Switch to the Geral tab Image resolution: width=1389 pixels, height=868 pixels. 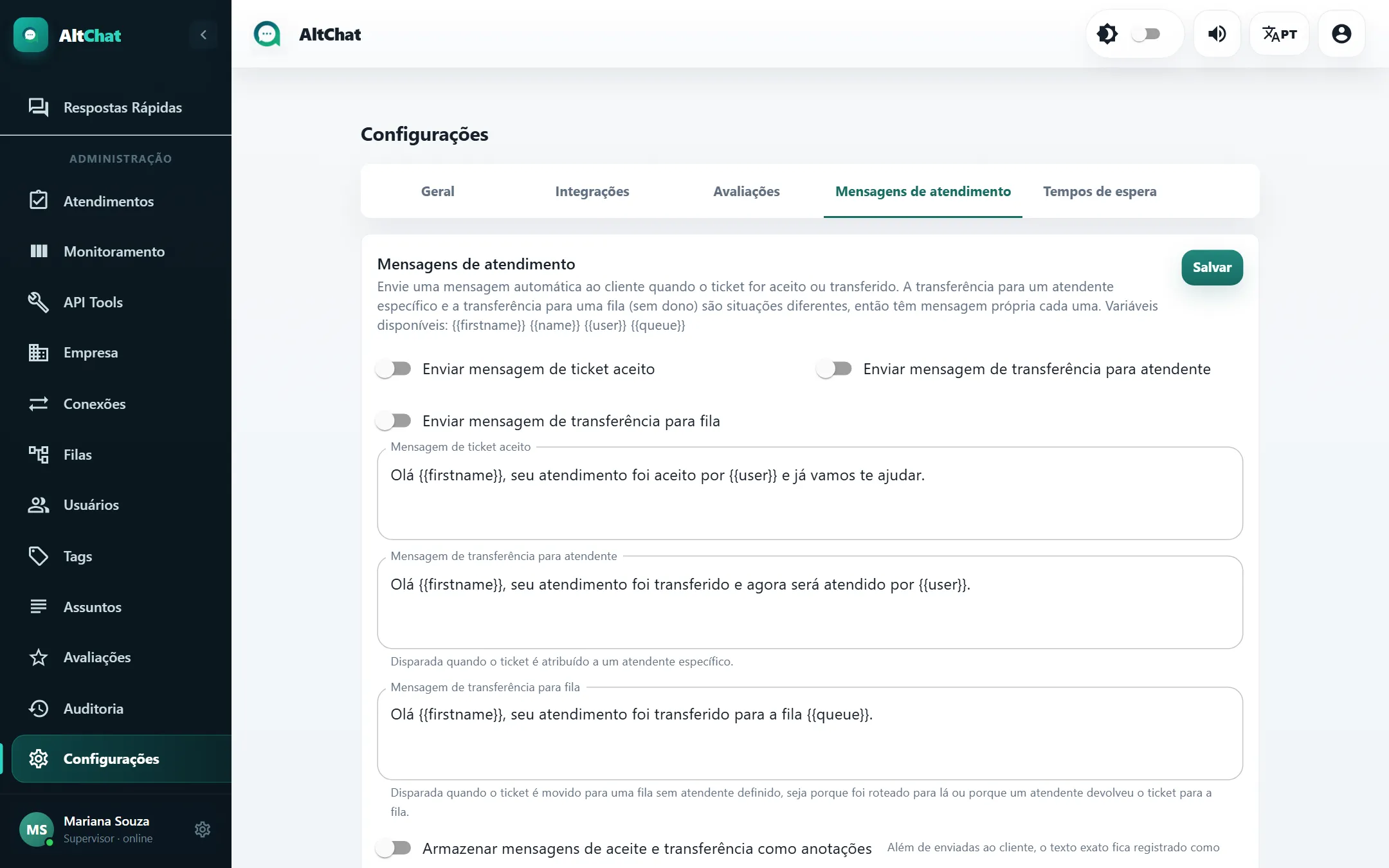pyautogui.click(x=437, y=192)
